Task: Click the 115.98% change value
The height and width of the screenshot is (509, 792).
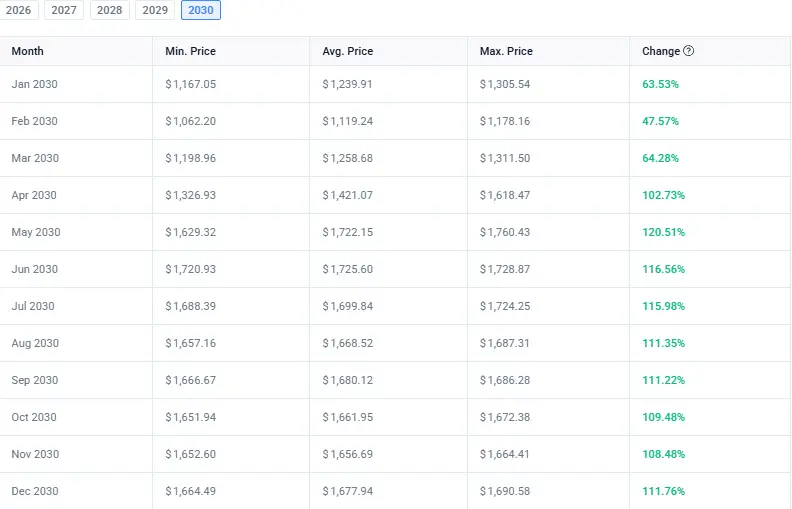Action: (x=663, y=306)
